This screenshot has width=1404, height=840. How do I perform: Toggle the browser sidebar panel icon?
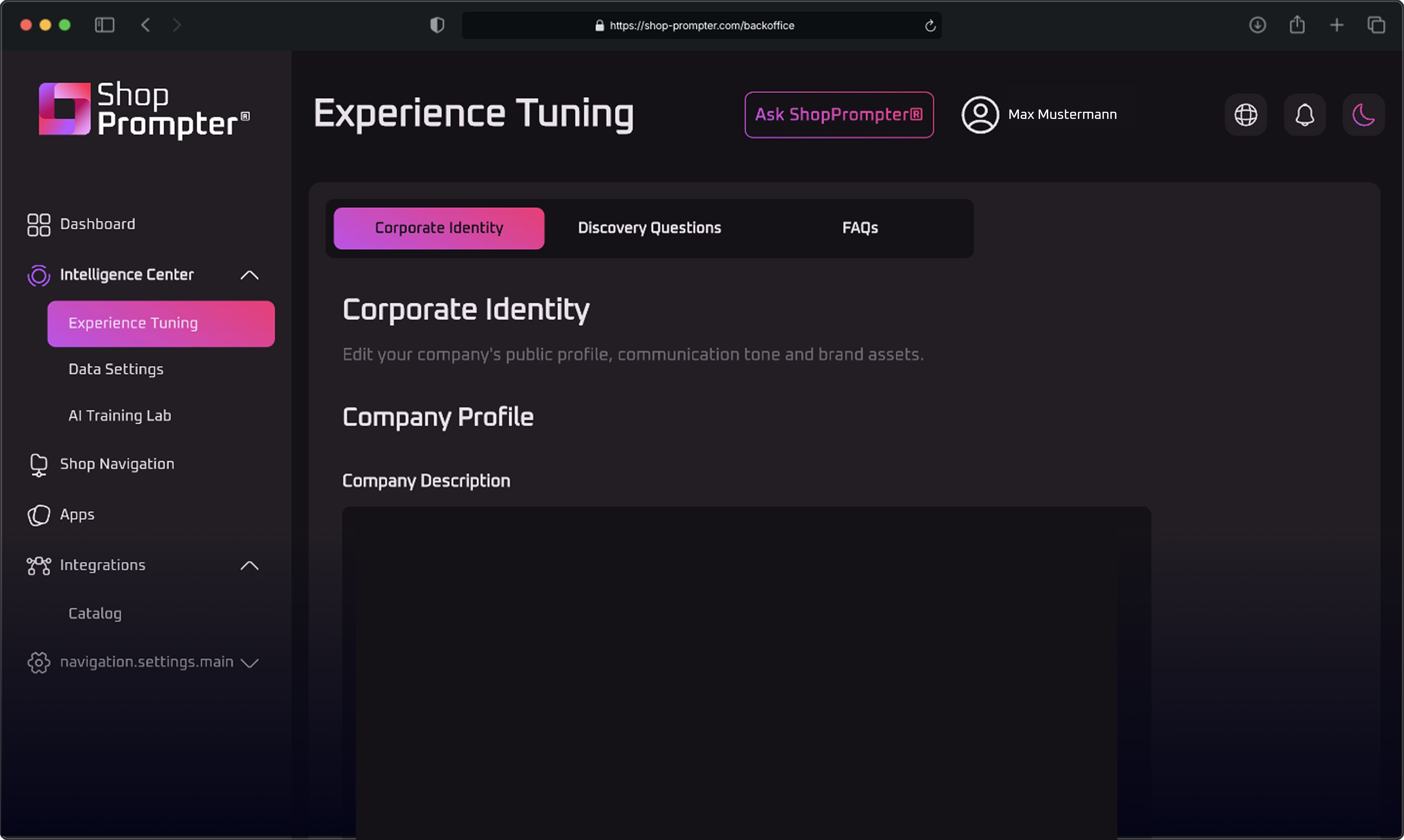tap(105, 25)
